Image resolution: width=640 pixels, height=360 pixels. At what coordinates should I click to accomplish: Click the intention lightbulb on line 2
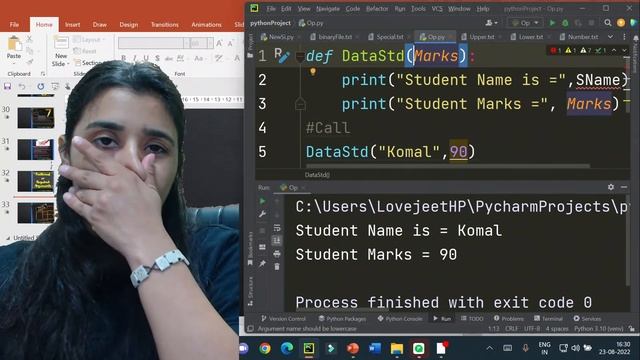click(x=313, y=72)
